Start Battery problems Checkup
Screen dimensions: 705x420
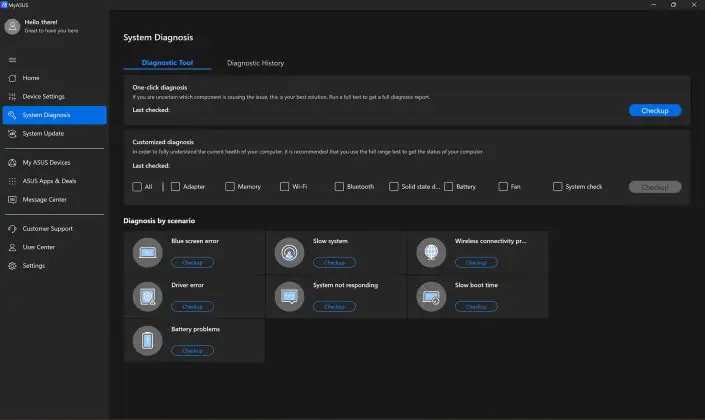192,351
